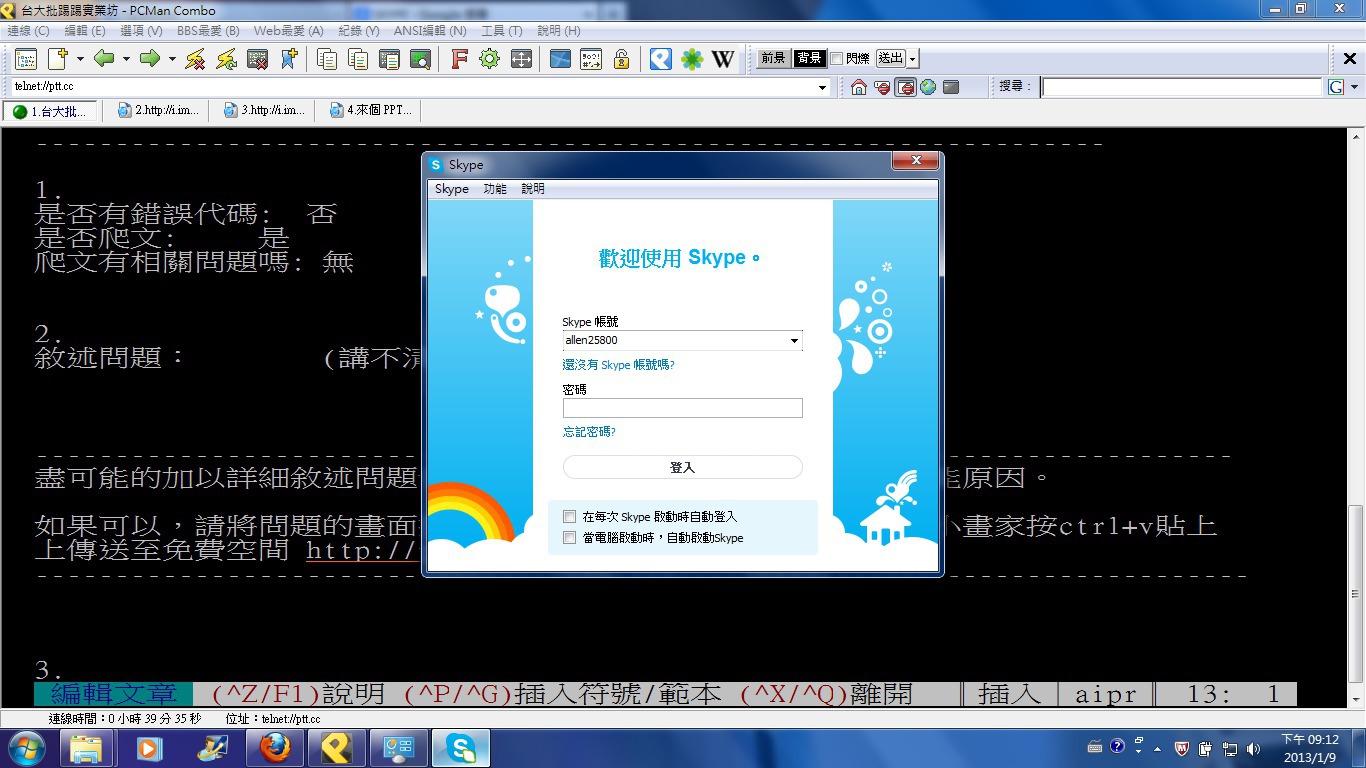Viewport: 1366px width, 768px height.
Task: Open the 功能 menu in Skype
Action: coord(494,189)
